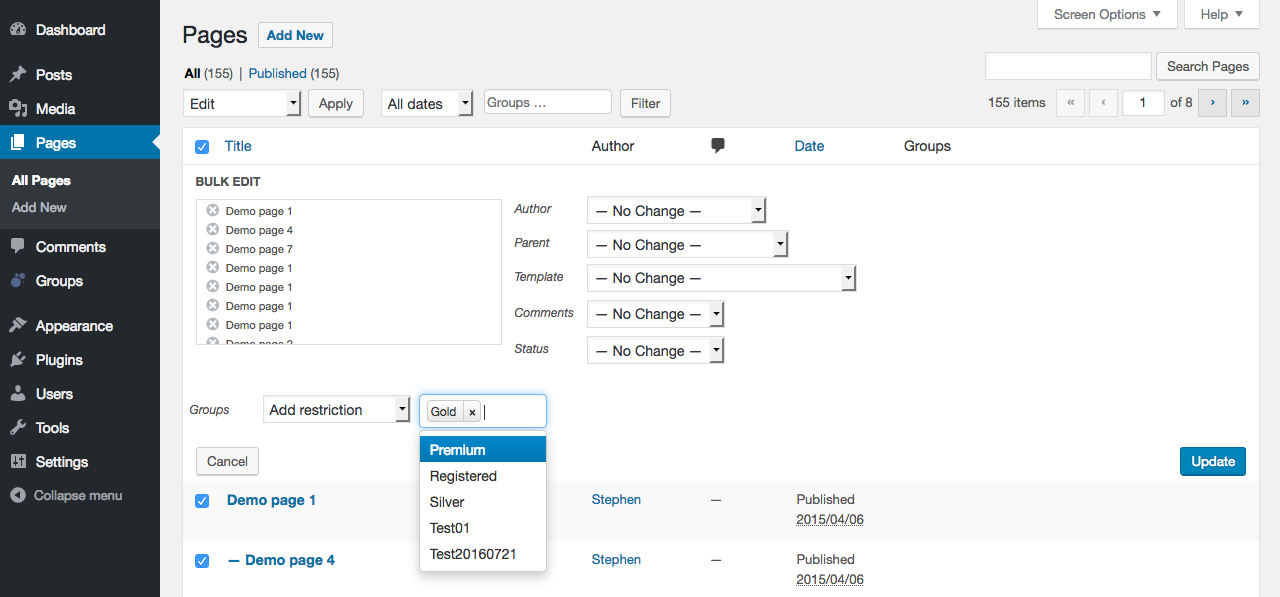
Task: Open the Dashboard icon in sidebar
Action: 18,30
